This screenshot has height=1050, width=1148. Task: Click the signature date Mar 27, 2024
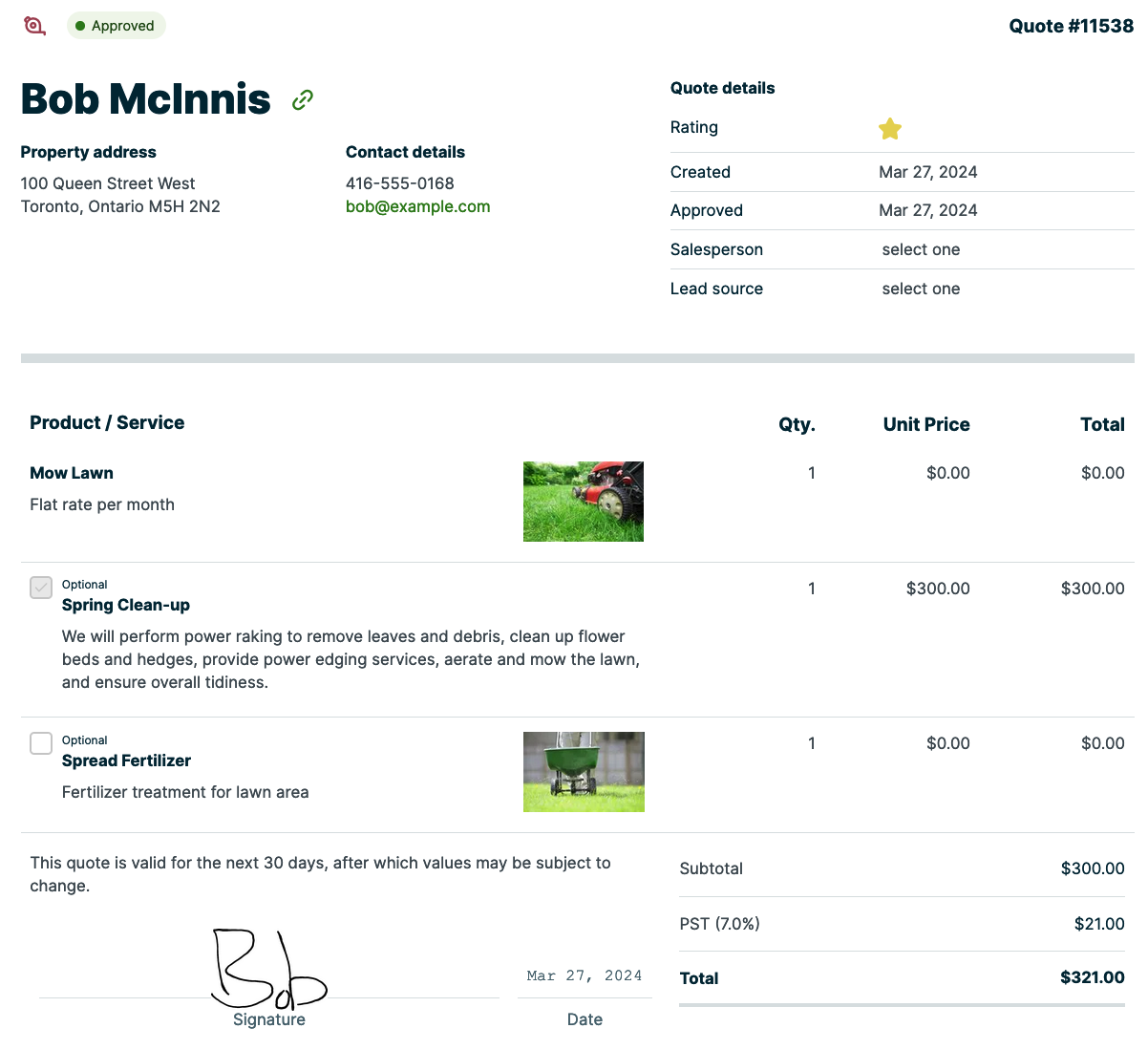click(x=585, y=975)
